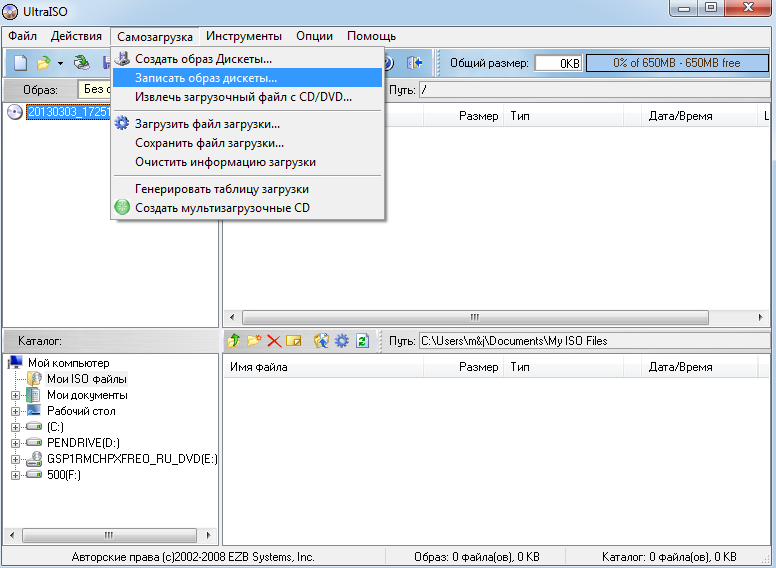Sort catalog list by Тип column

point(564,367)
